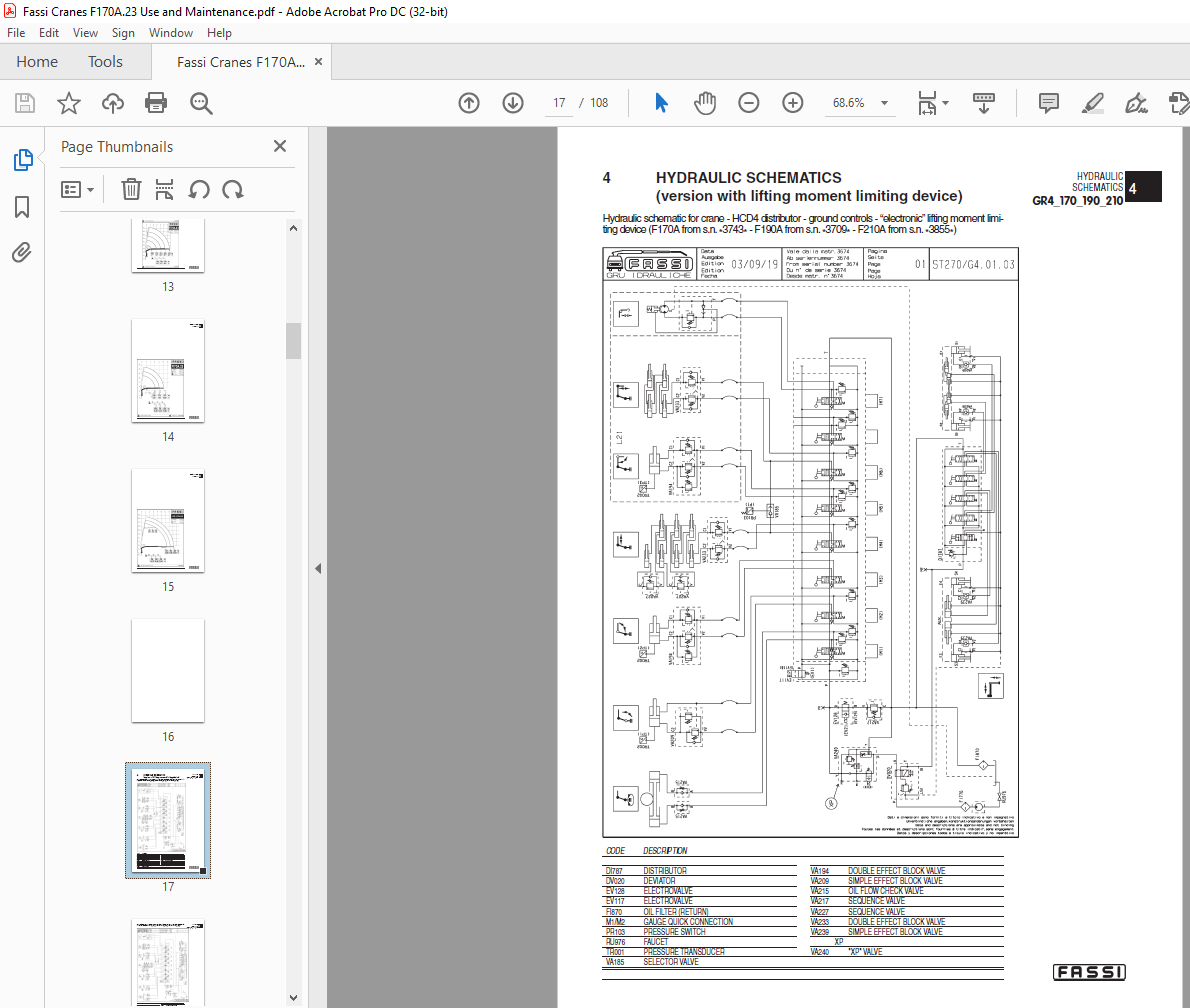The width and height of the screenshot is (1190, 1008).
Task: Select the highlight text tool
Action: 1093,103
